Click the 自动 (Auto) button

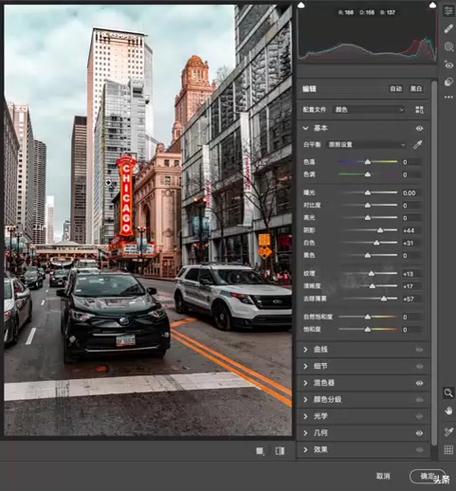click(396, 89)
